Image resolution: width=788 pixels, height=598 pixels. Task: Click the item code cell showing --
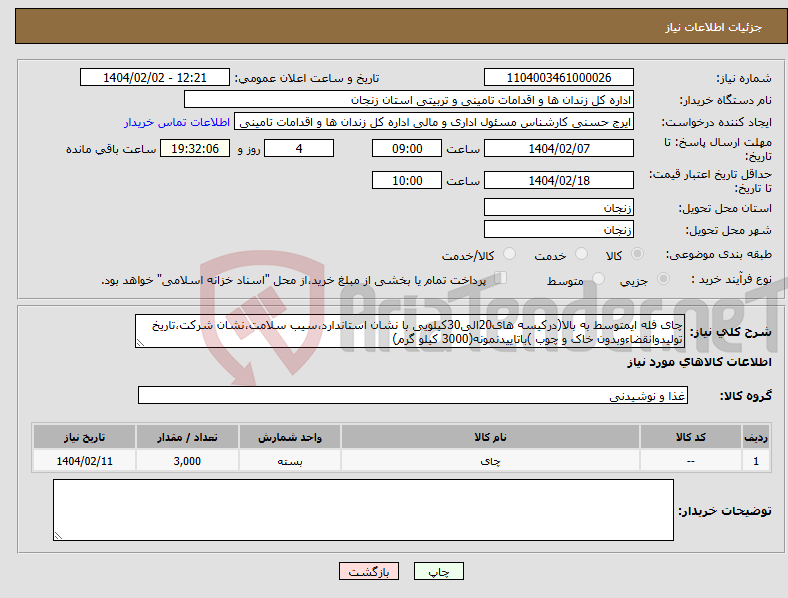(691, 461)
